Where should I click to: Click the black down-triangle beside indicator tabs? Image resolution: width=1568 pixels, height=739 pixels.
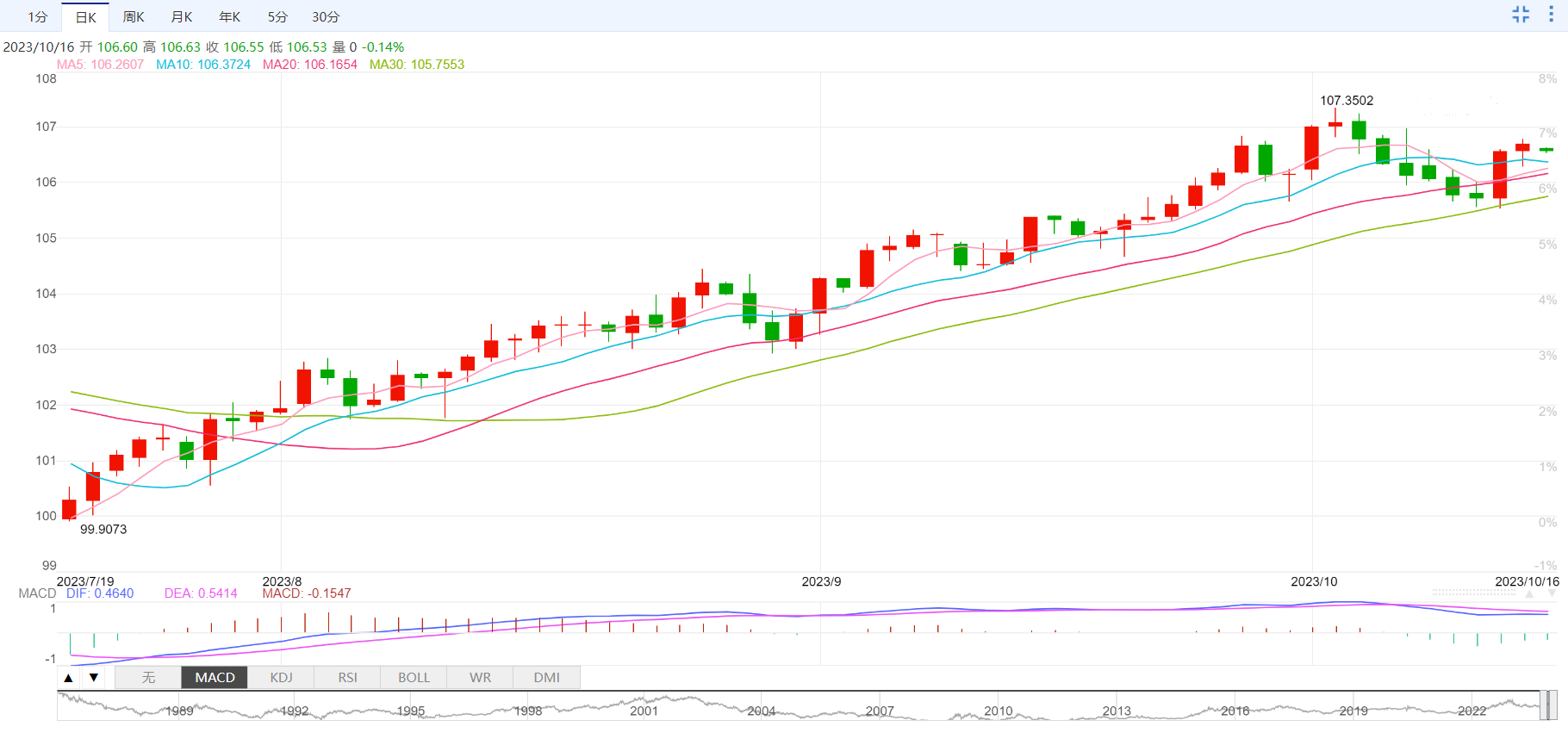94,678
